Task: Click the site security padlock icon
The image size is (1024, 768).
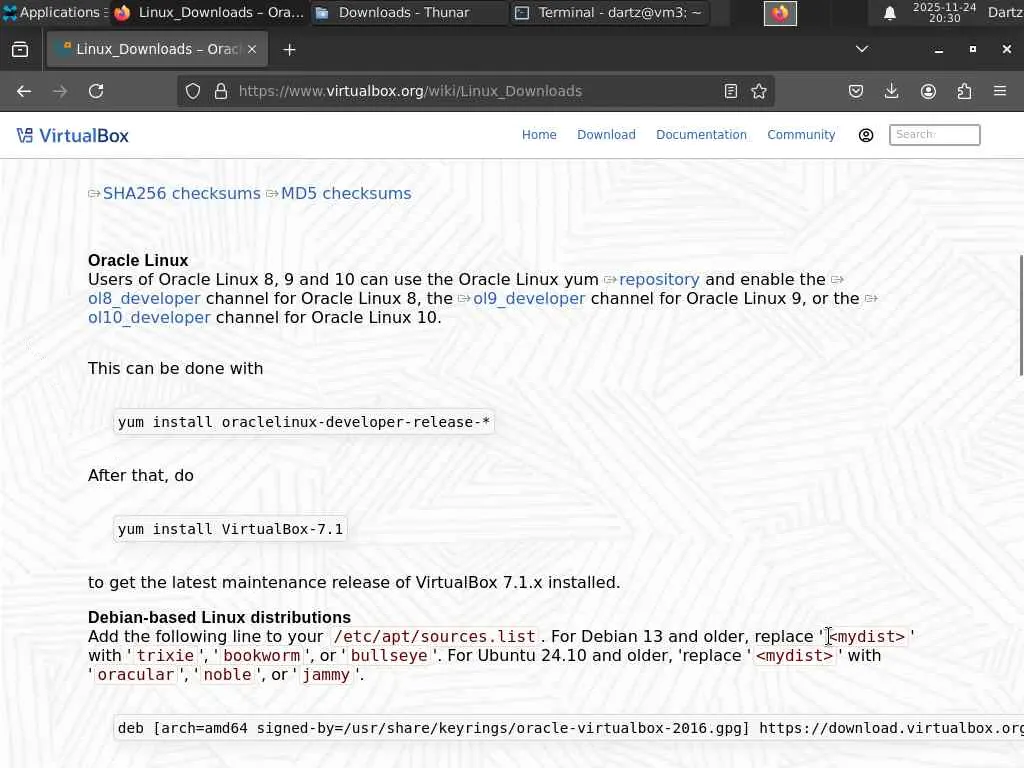Action: (x=221, y=91)
